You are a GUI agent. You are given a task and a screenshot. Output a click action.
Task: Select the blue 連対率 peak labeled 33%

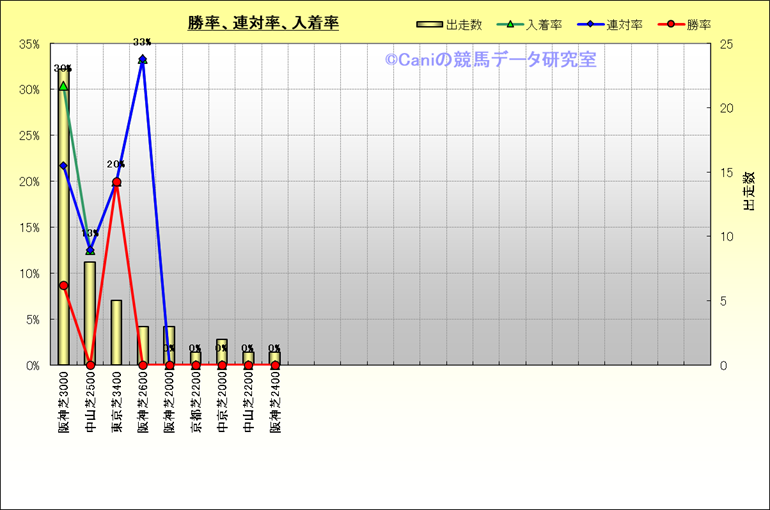point(143,59)
